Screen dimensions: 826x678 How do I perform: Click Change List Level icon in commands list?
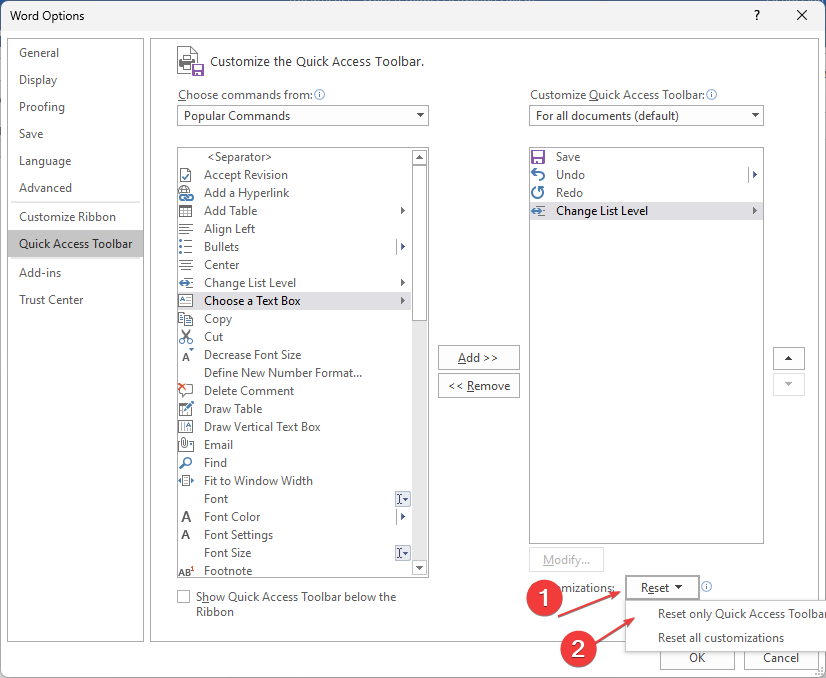pyautogui.click(x=185, y=283)
